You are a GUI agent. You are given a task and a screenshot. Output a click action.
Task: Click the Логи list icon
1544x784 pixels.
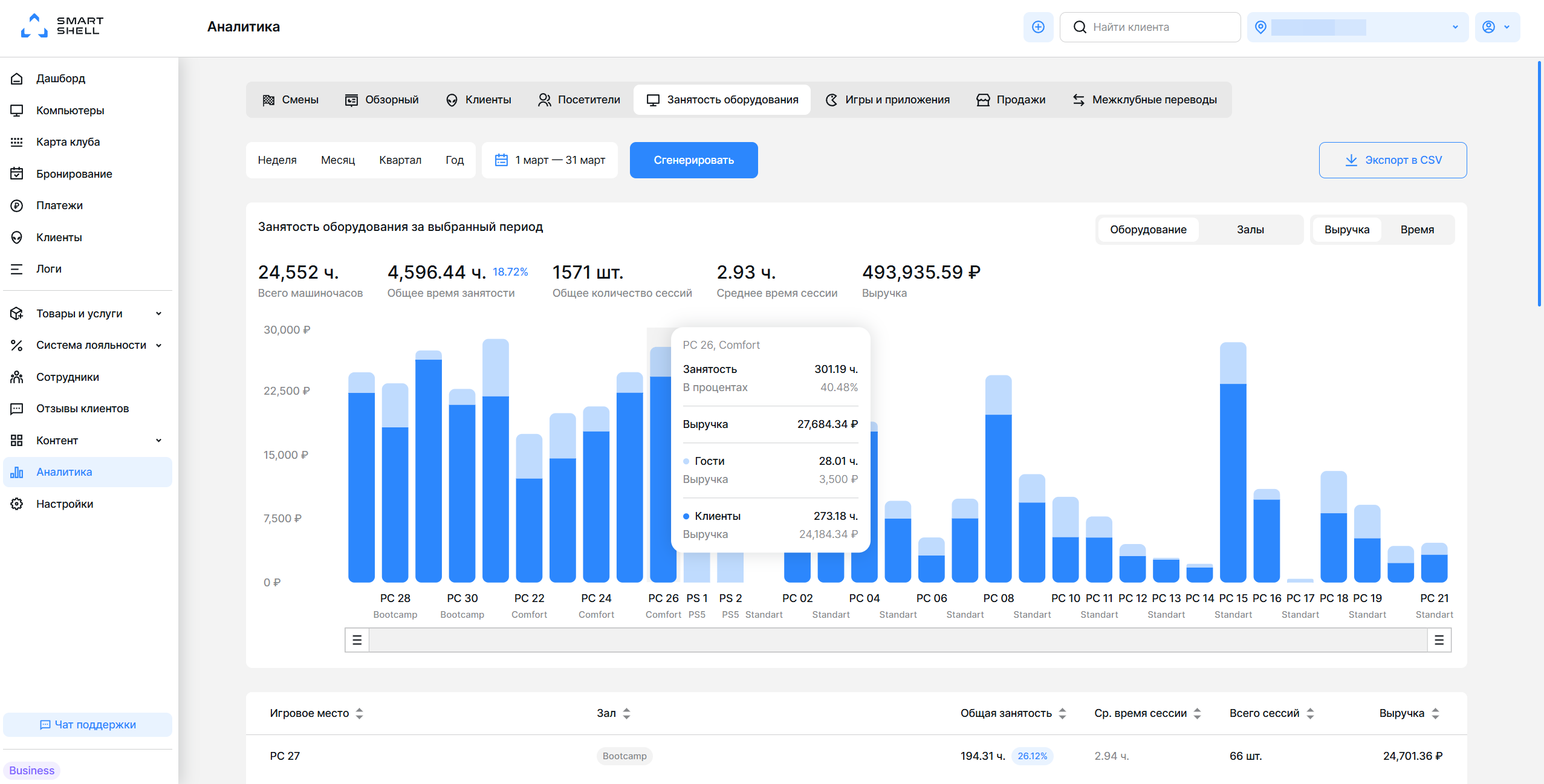click(17, 269)
